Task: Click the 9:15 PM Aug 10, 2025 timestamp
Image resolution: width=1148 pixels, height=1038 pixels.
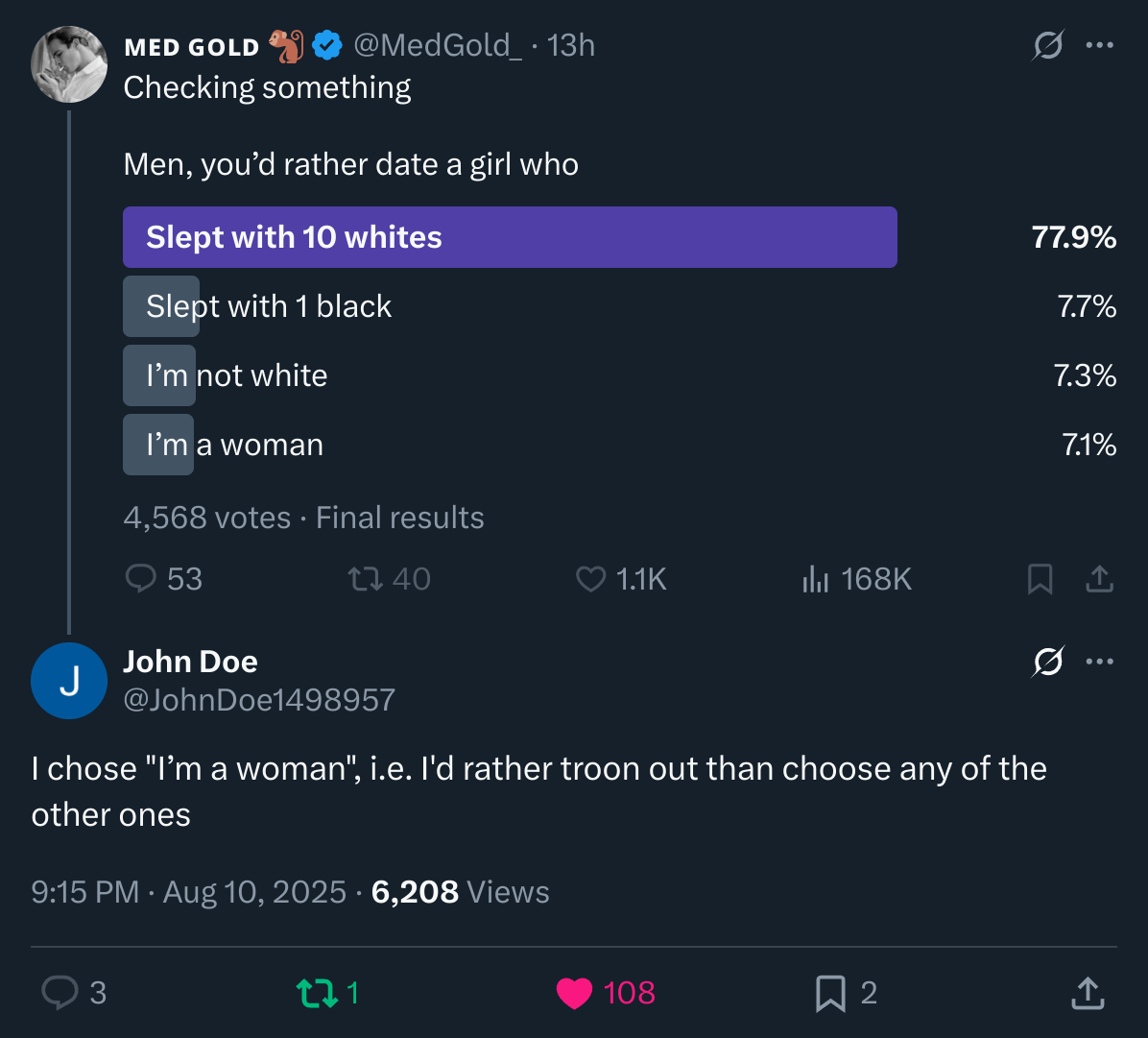Action: pos(188,892)
